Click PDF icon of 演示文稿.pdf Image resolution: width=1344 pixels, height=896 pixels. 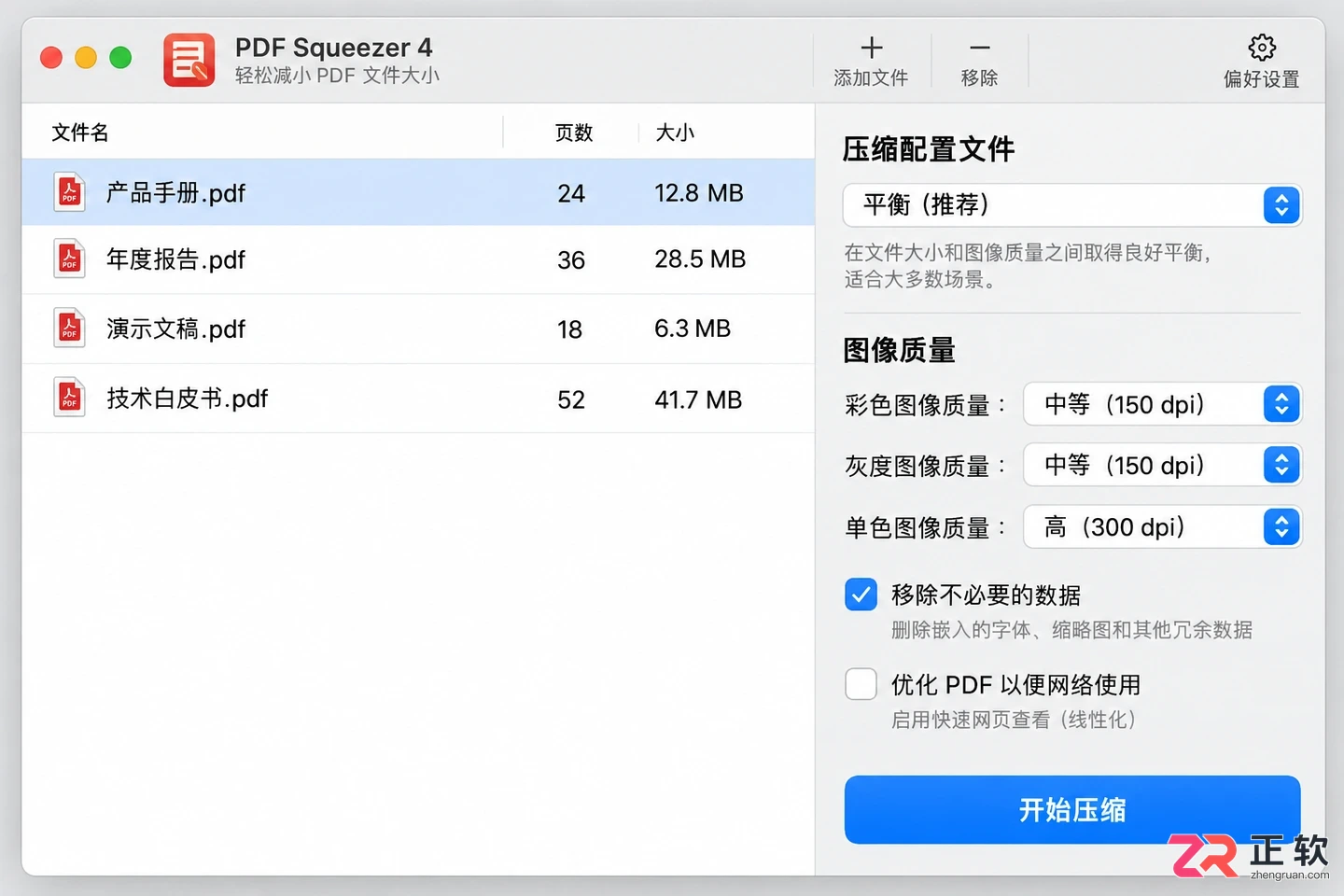click(x=69, y=329)
